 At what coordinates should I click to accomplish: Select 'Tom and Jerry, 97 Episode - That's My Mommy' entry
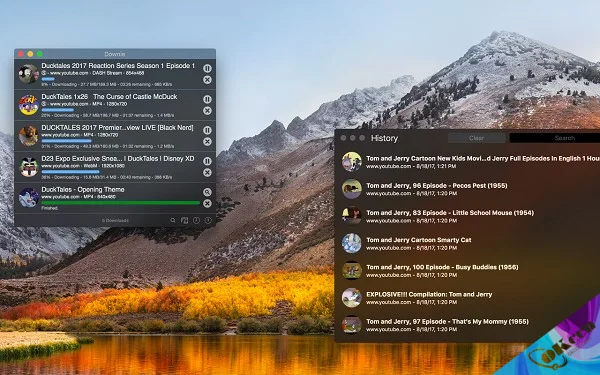467,324
